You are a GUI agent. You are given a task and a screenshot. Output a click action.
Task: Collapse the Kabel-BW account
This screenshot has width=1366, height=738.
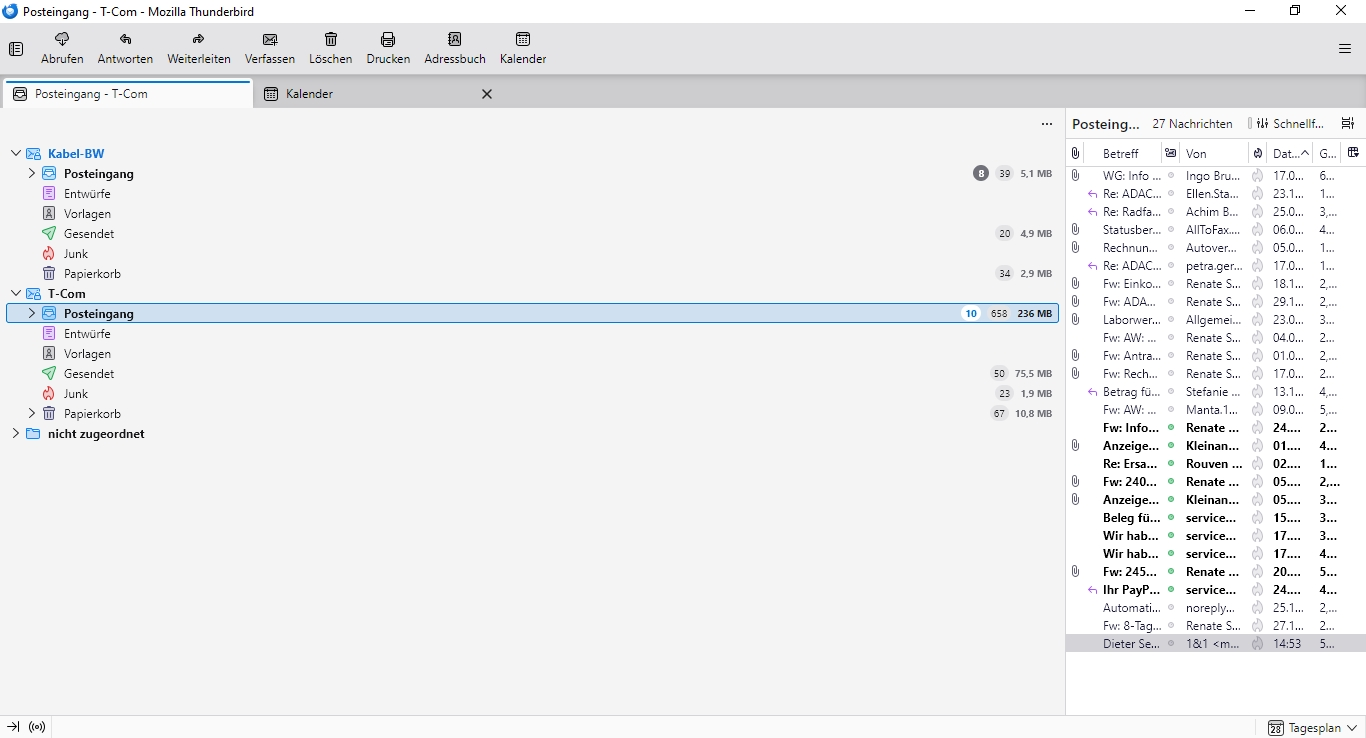[15, 154]
